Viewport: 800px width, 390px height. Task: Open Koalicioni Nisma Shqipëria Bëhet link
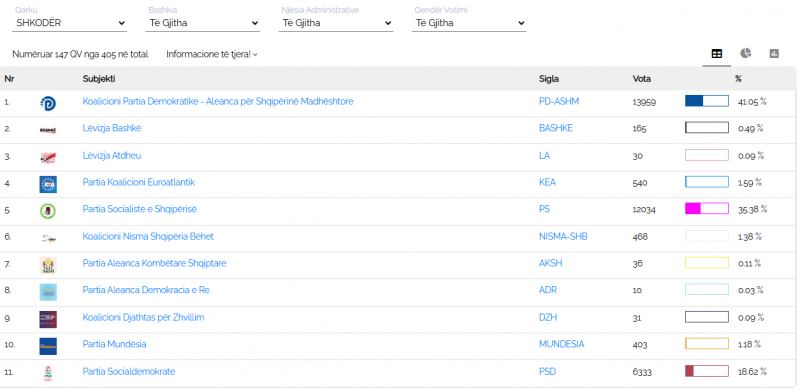point(148,236)
